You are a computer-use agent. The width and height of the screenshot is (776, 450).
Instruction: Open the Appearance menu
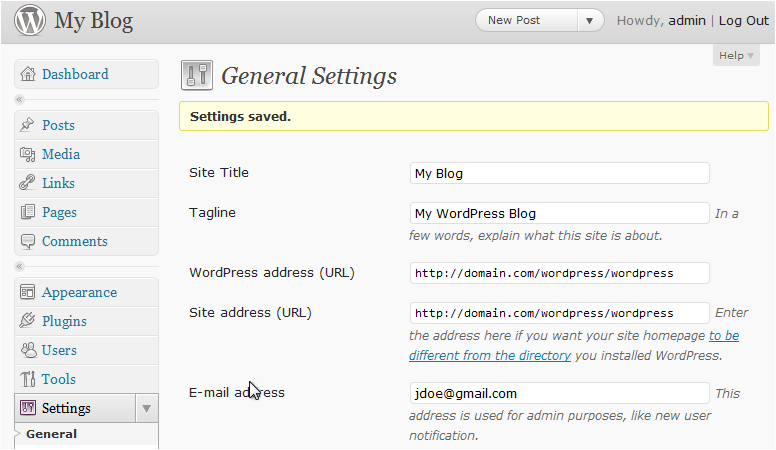pos(80,293)
